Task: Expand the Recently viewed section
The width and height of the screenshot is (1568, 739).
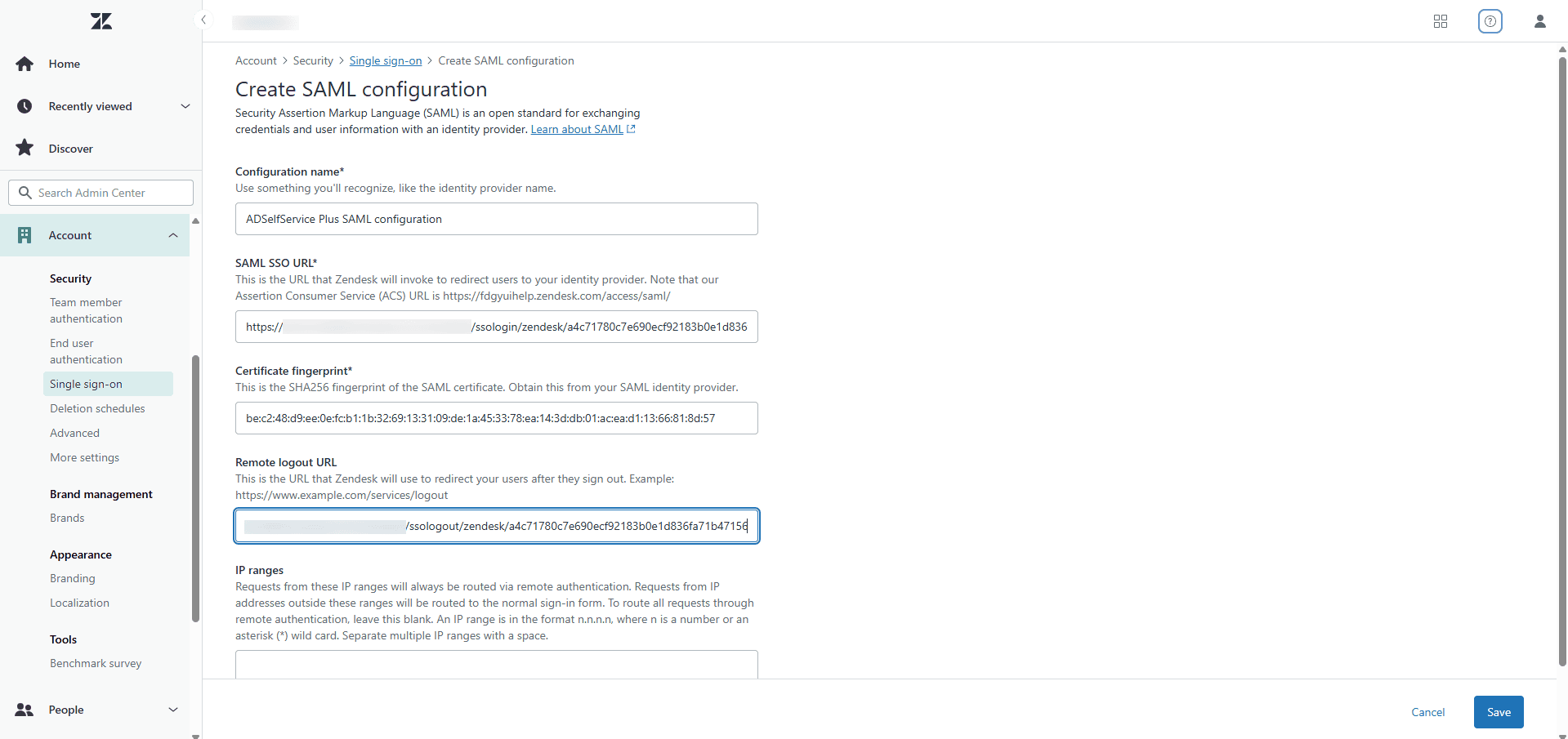Action: point(185,105)
